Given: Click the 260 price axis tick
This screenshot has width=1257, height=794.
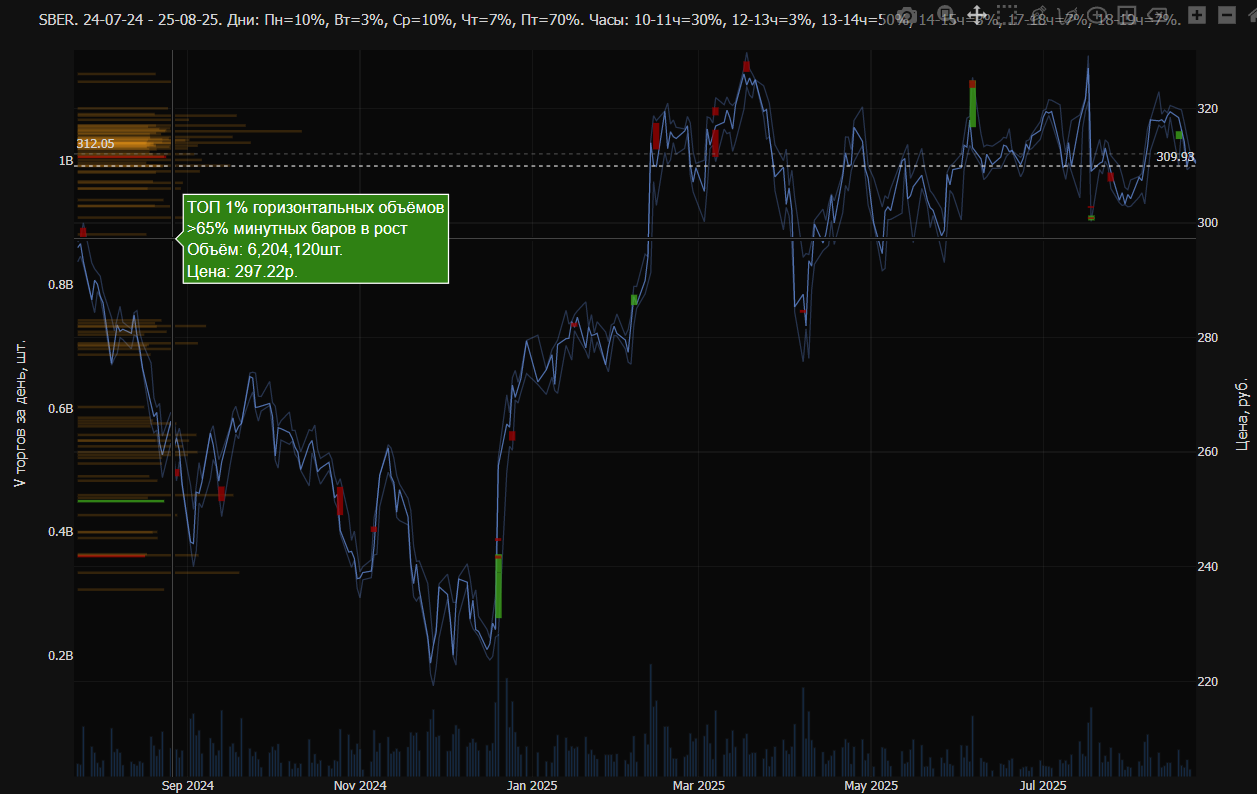Looking at the screenshot, I should 1208,452.
